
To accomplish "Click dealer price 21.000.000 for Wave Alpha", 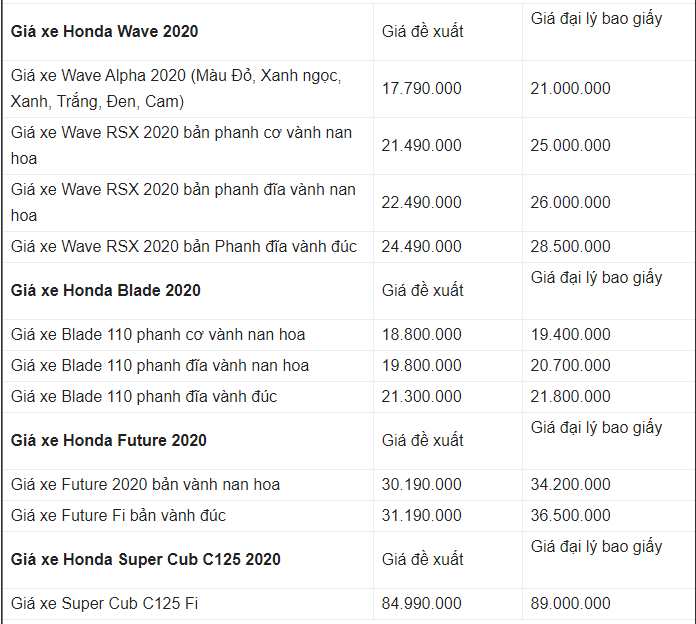I will pyautogui.click(x=570, y=88).
